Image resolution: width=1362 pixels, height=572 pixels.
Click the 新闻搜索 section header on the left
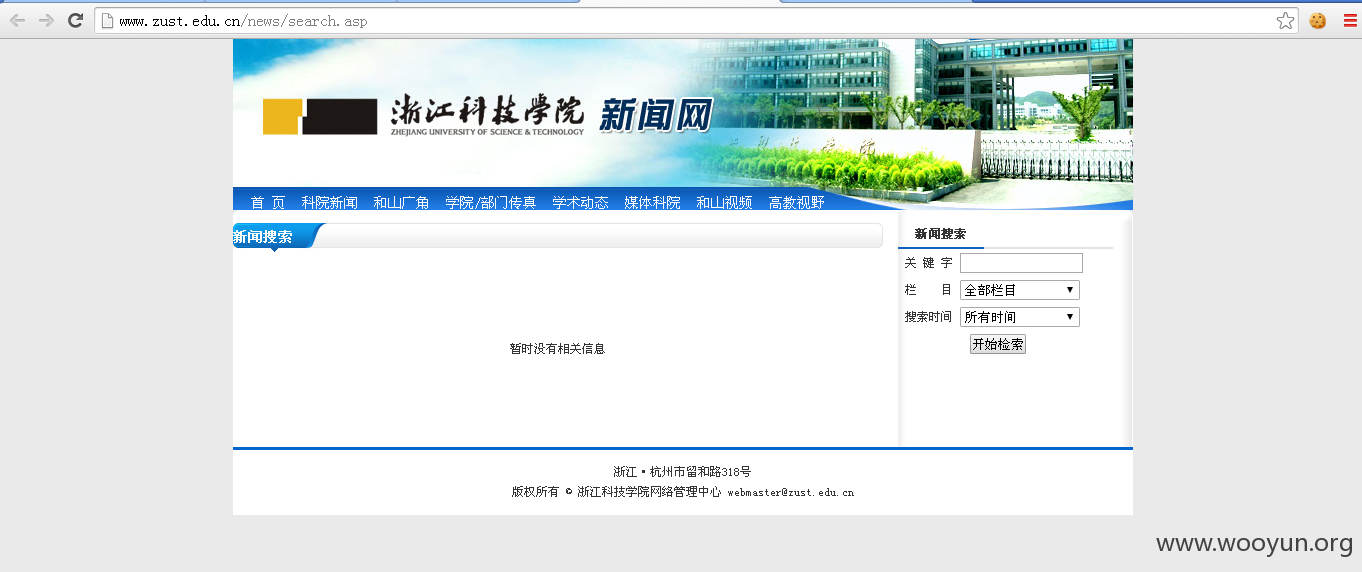click(263, 237)
